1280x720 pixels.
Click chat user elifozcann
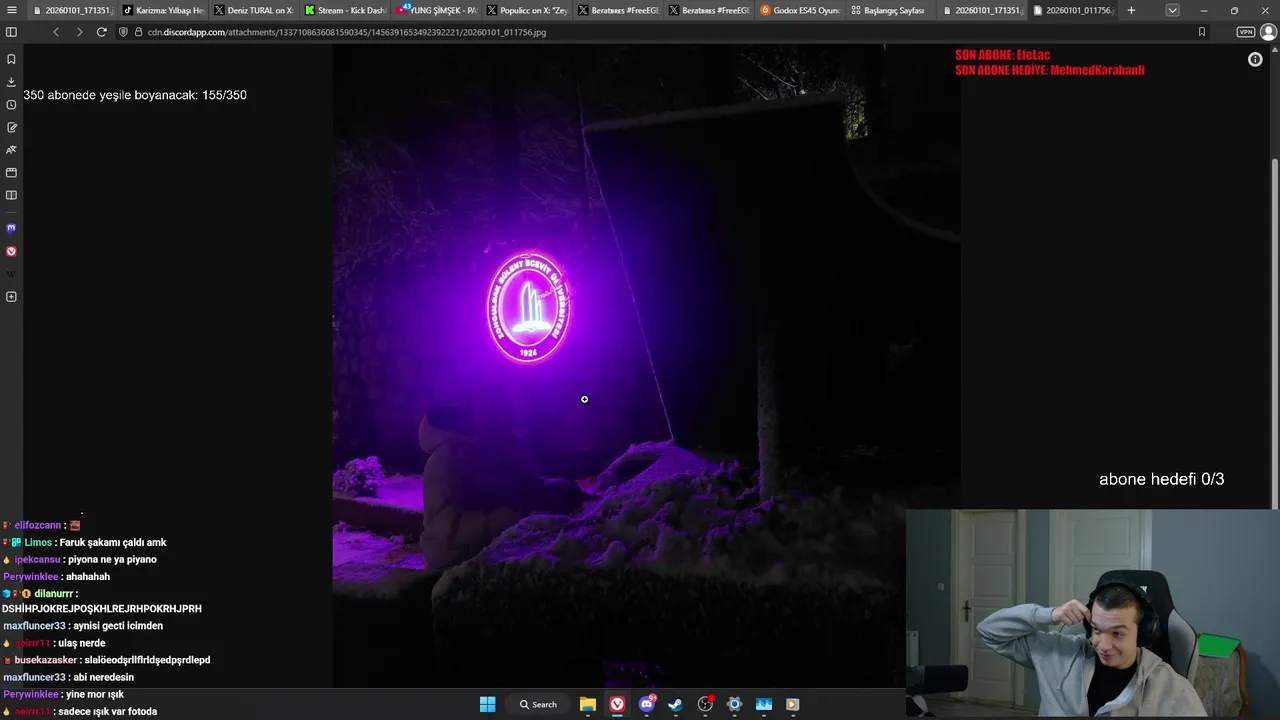(38, 526)
